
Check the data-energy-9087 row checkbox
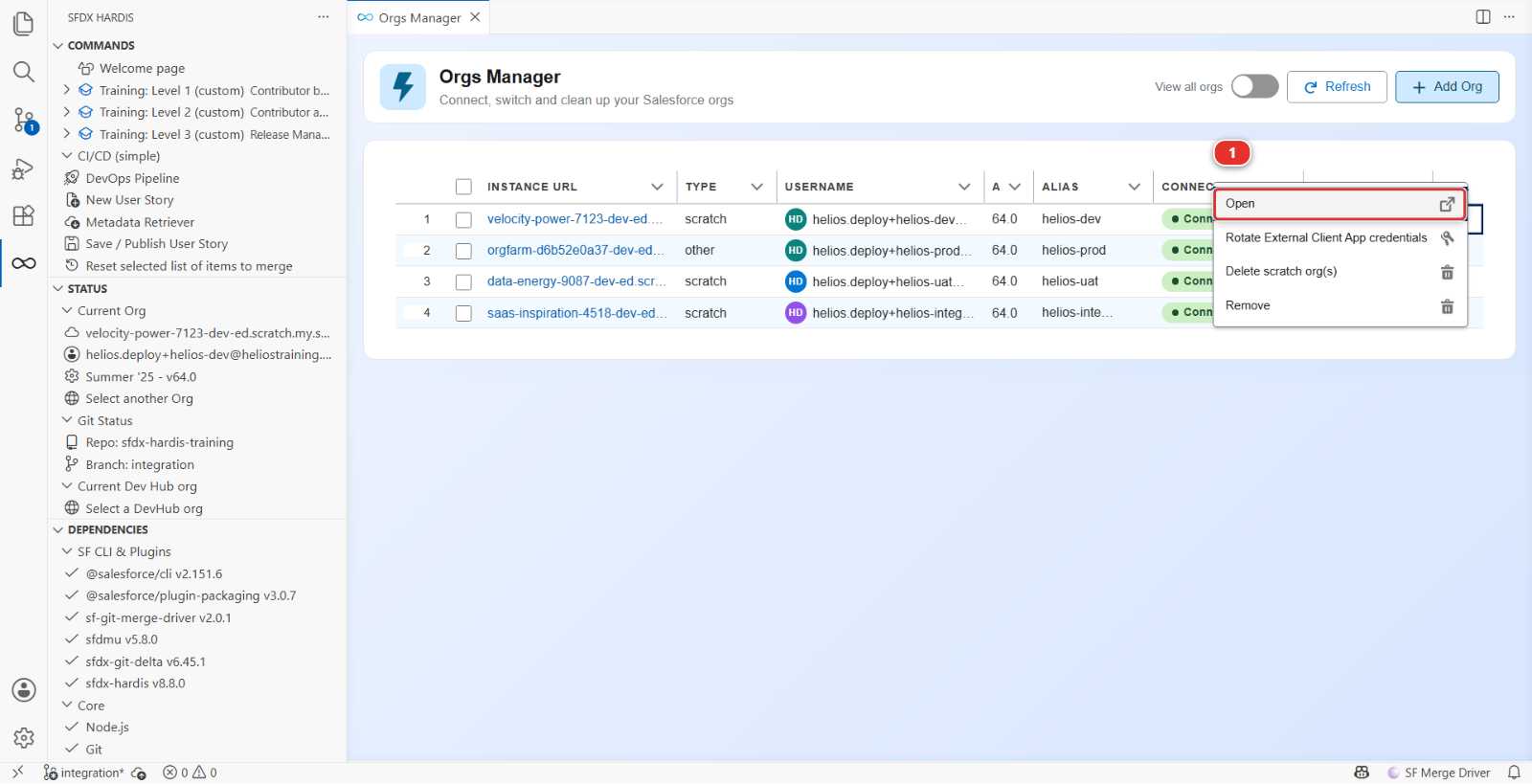click(x=463, y=282)
